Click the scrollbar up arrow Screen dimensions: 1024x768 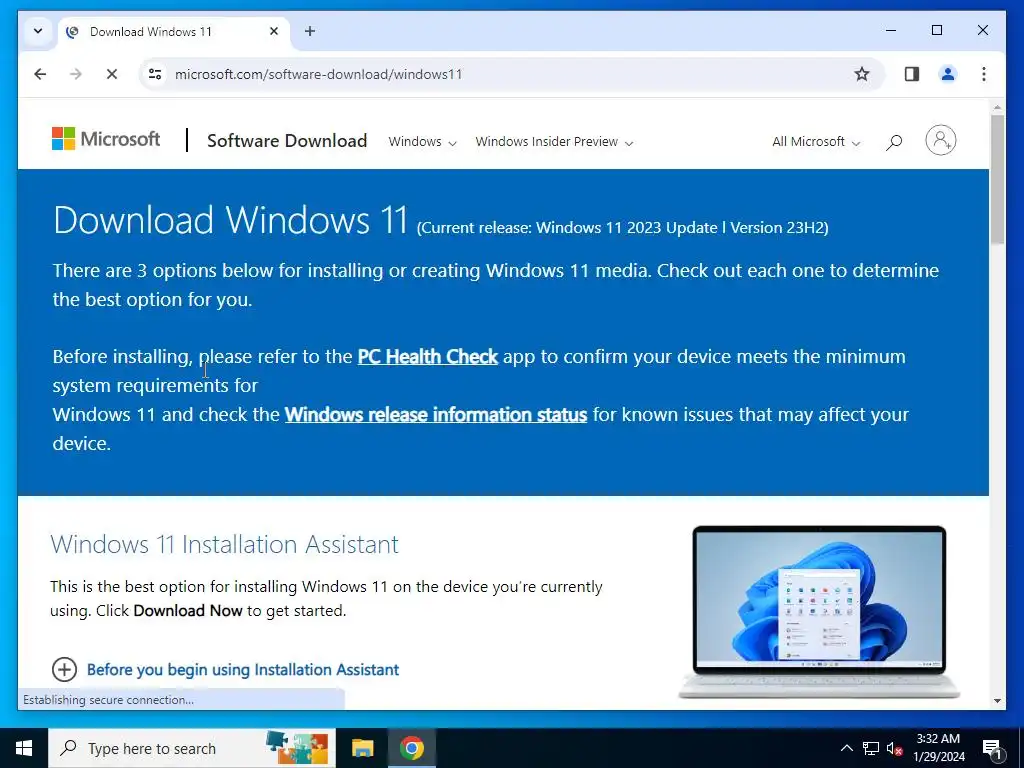coord(997,107)
